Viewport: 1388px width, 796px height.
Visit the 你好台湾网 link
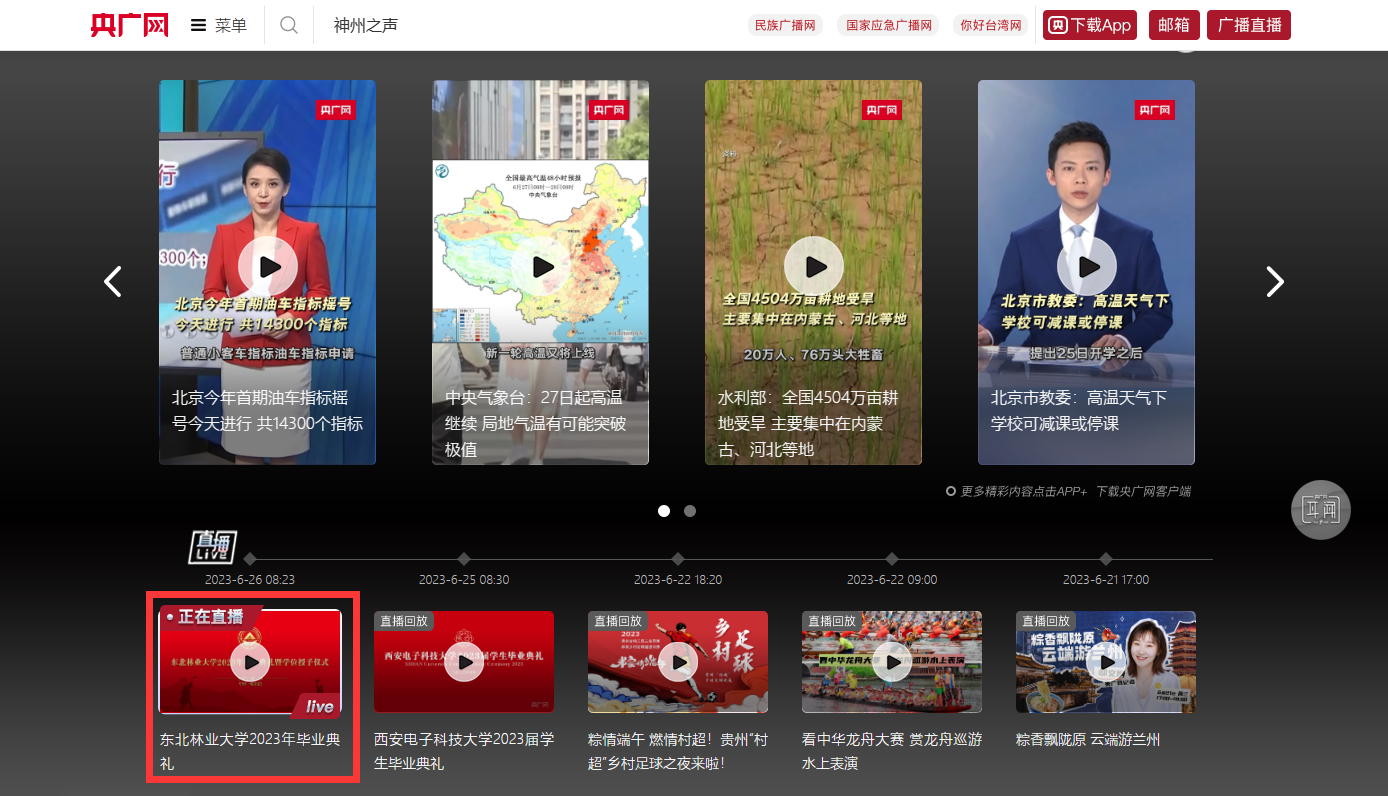click(990, 25)
